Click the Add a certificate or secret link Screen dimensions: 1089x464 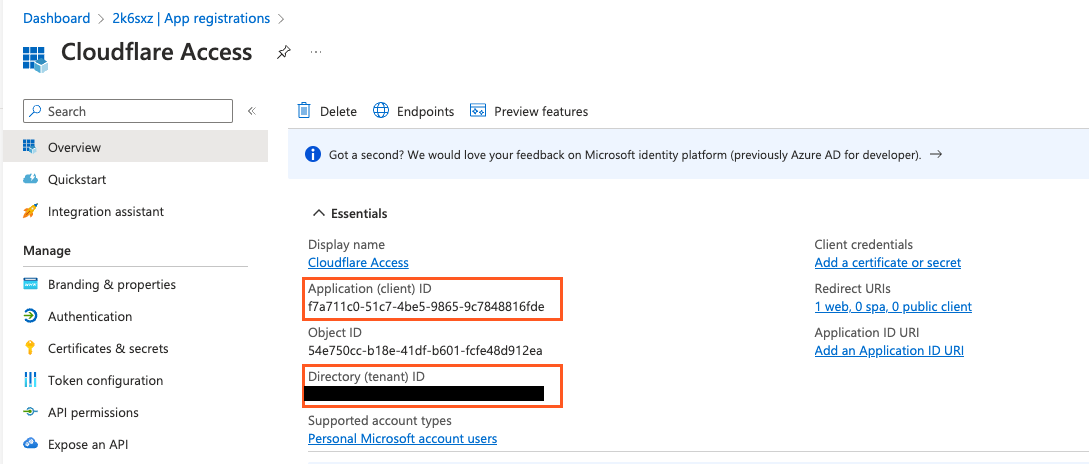887,262
